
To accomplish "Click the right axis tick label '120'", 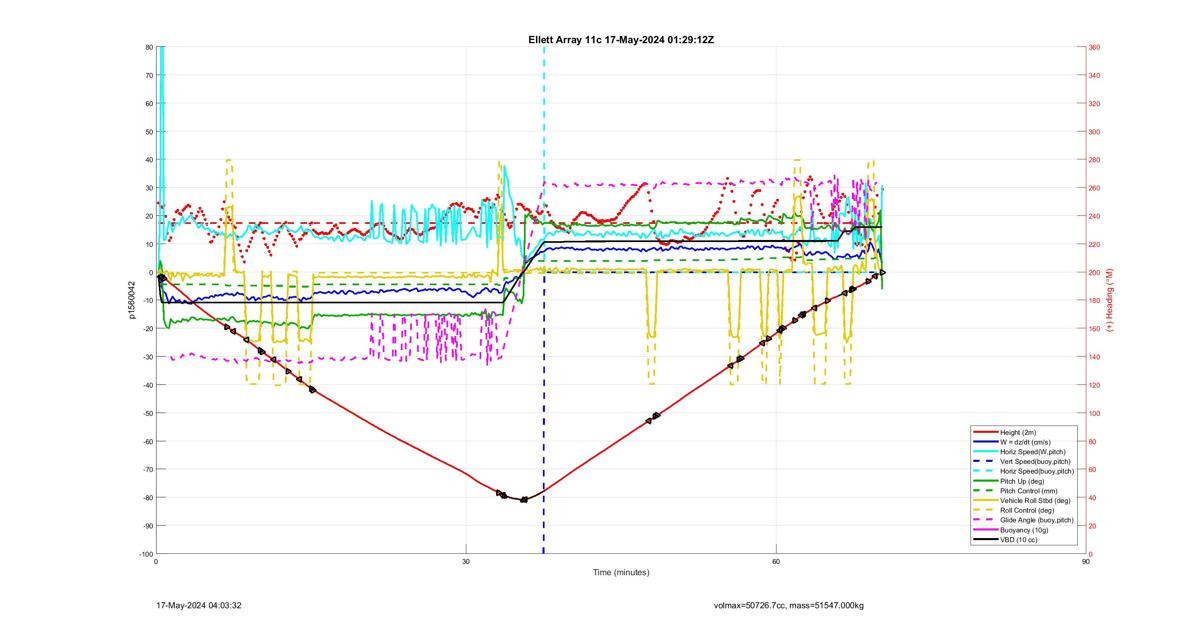I will coord(1095,385).
